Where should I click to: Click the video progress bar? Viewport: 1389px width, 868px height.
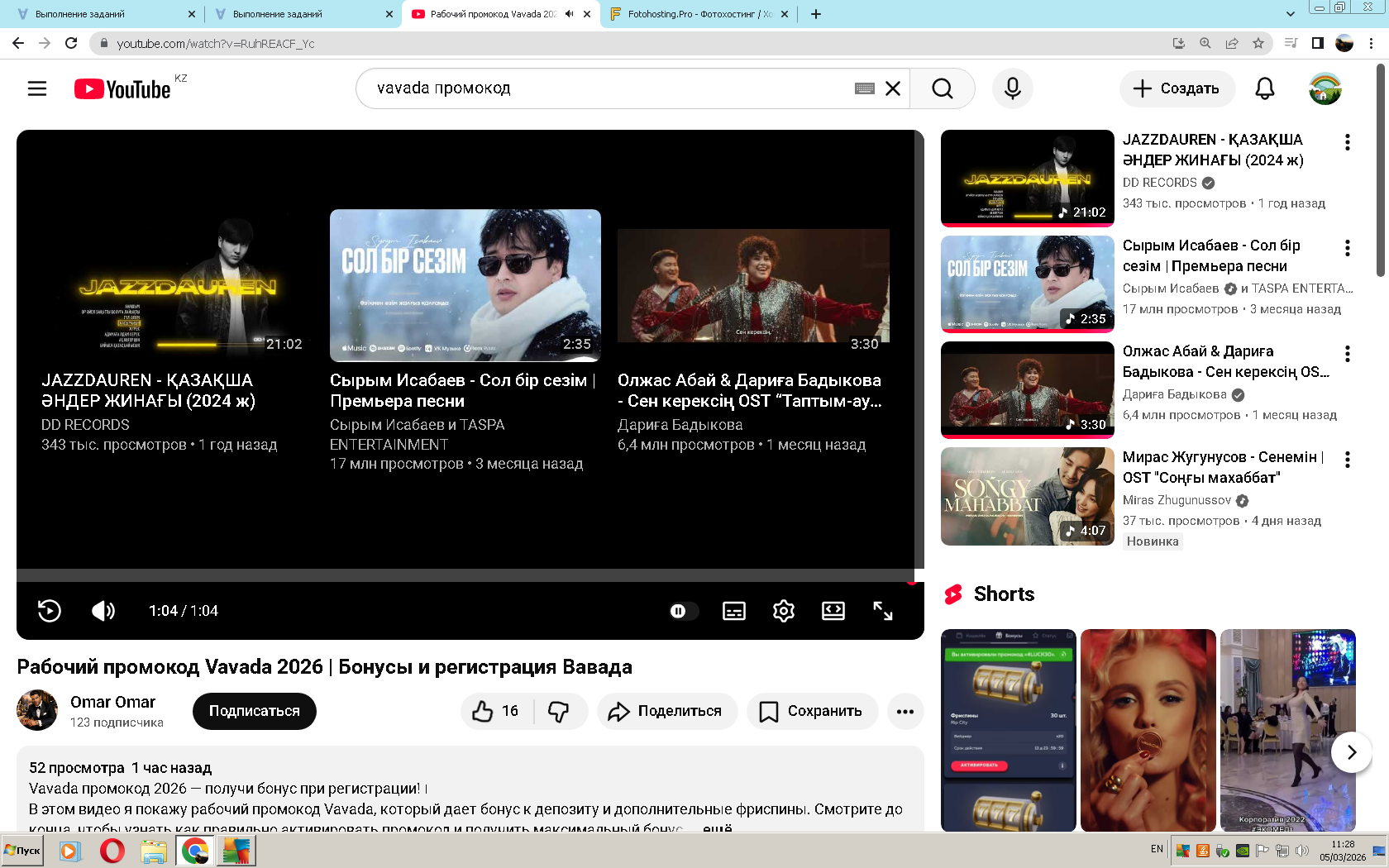[463, 575]
